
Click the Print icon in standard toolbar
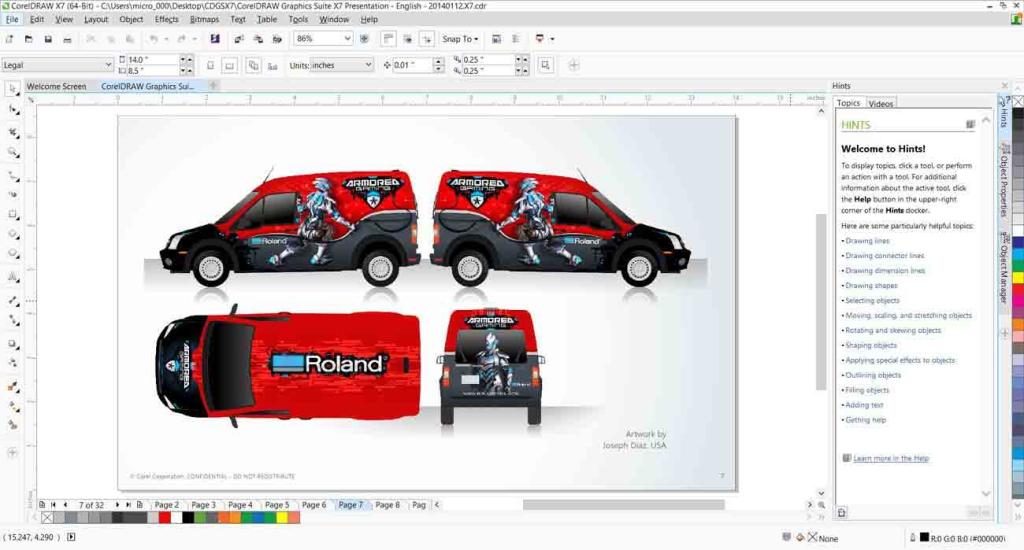pyautogui.click(x=68, y=39)
